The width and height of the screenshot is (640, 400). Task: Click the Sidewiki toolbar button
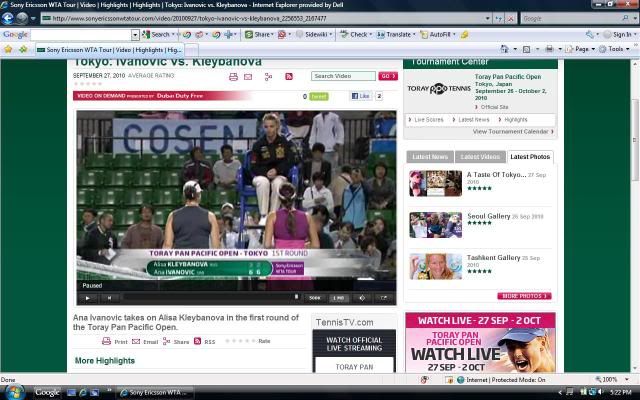(x=313, y=35)
